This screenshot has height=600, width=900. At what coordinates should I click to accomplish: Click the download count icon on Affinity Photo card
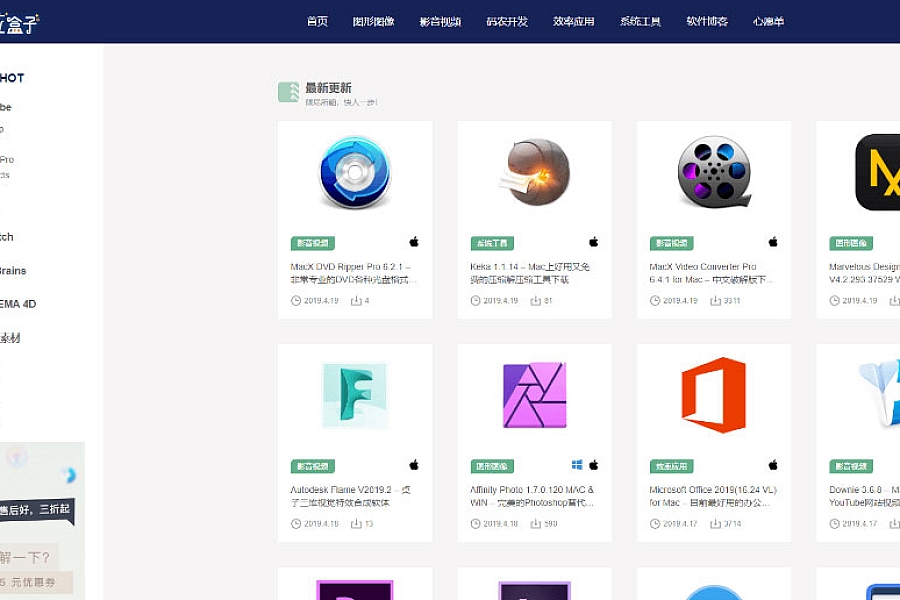[536, 524]
